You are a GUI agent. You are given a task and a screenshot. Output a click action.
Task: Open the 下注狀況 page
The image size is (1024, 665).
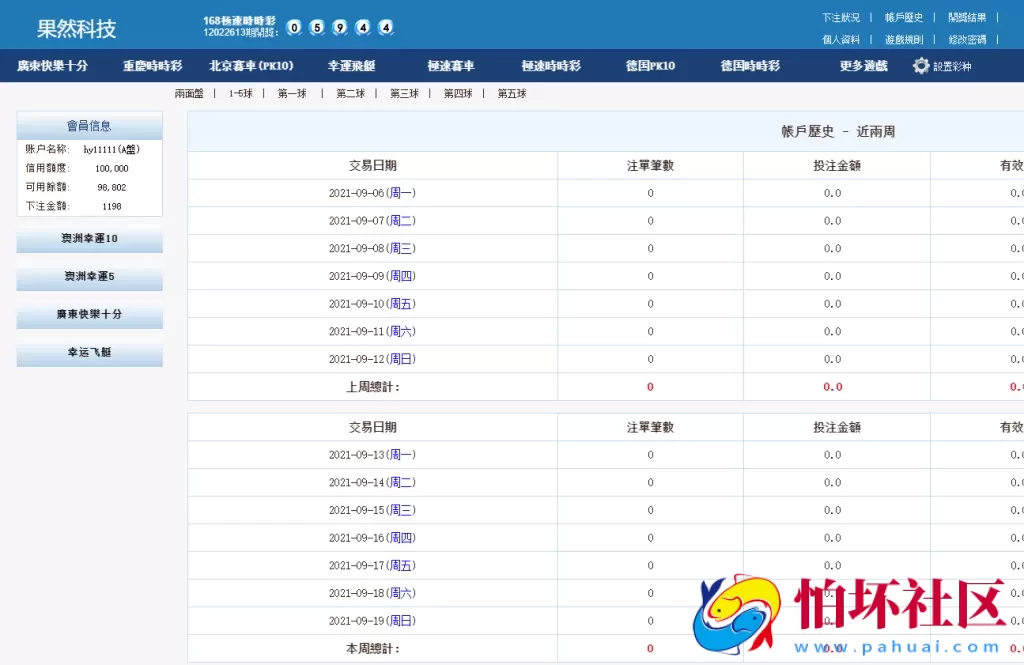[x=843, y=17]
